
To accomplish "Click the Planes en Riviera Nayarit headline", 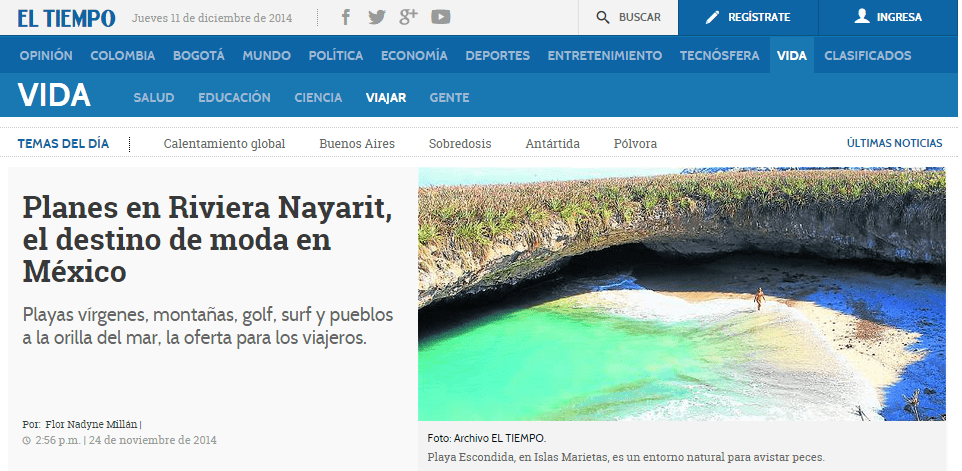I will pos(207,239).
